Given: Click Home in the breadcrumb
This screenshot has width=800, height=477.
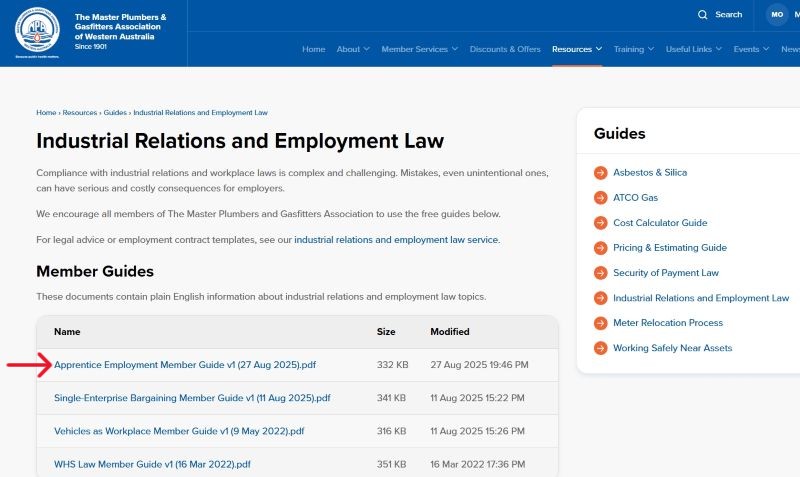Looking at the screenshot, I should [46, 113].
